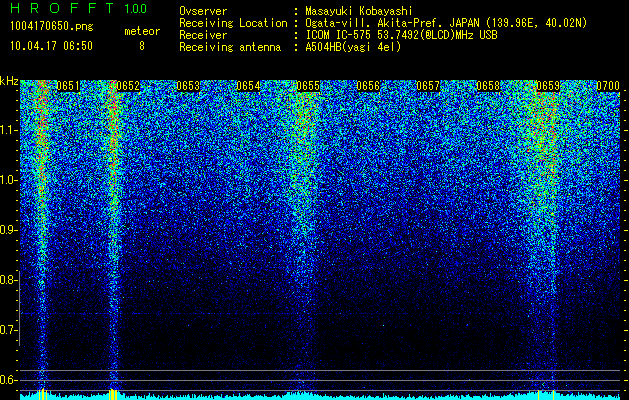This screenshot has height=400, width=629.
Task: Click the 0651 time marker
Action: pyautogui.click(x=68, y=86)
